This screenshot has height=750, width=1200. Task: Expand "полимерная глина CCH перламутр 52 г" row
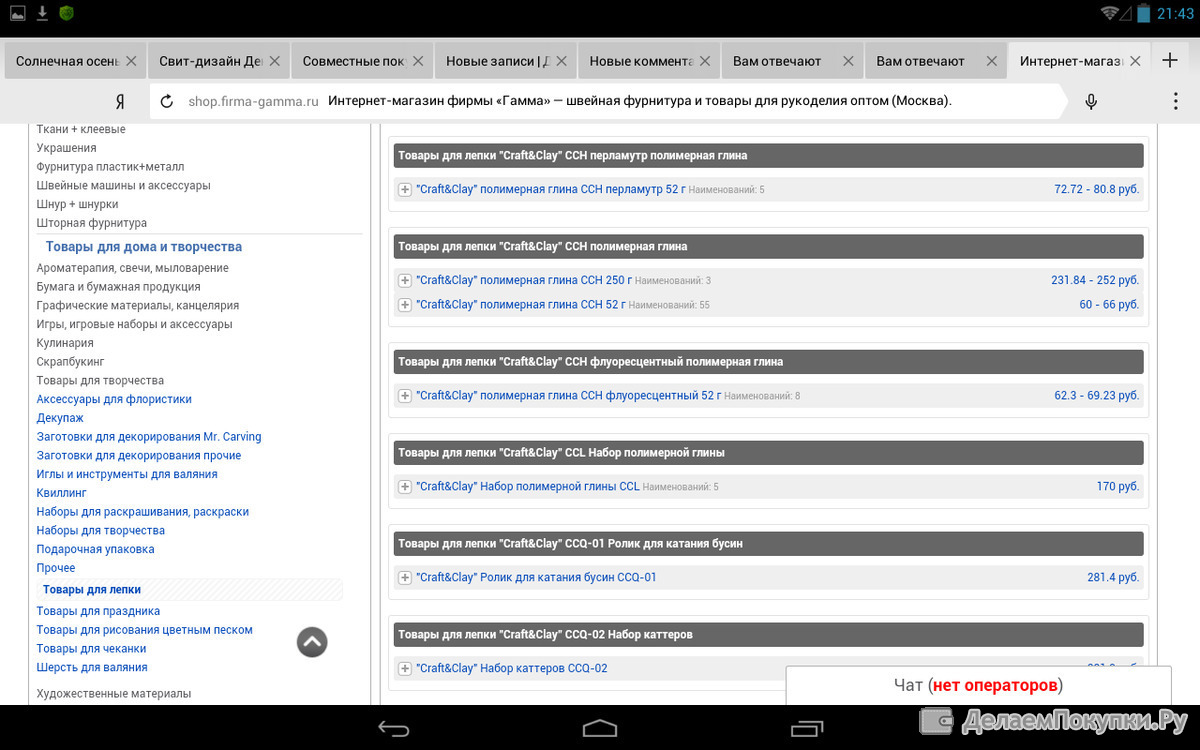[x=405, y=189]
